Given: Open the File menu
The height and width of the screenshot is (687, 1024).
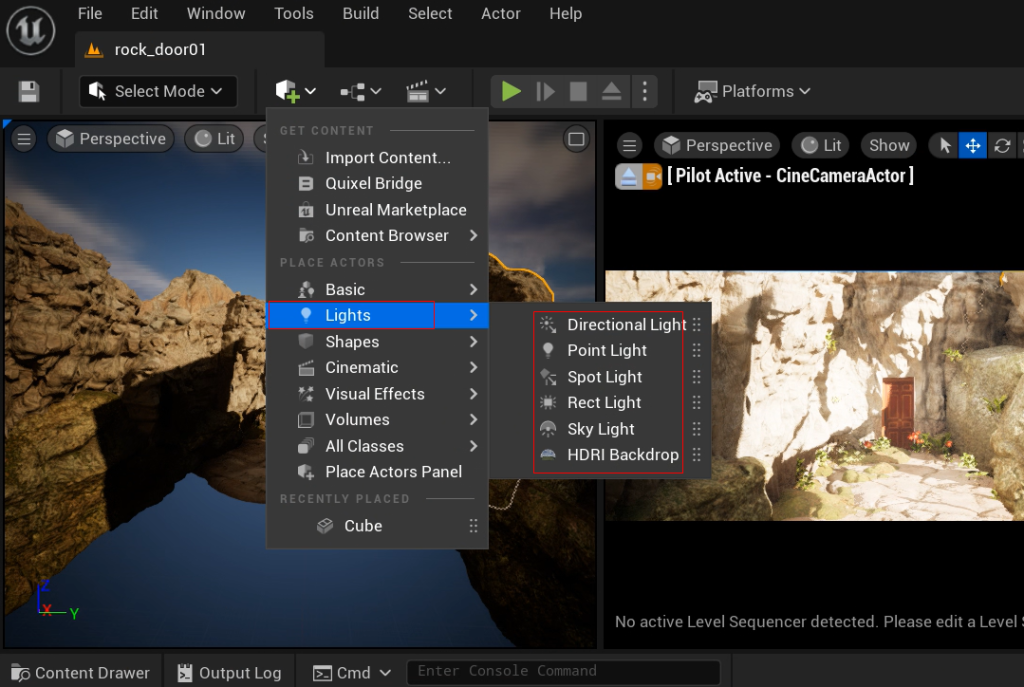Looking at the screenshot, I should pos(90,14).
